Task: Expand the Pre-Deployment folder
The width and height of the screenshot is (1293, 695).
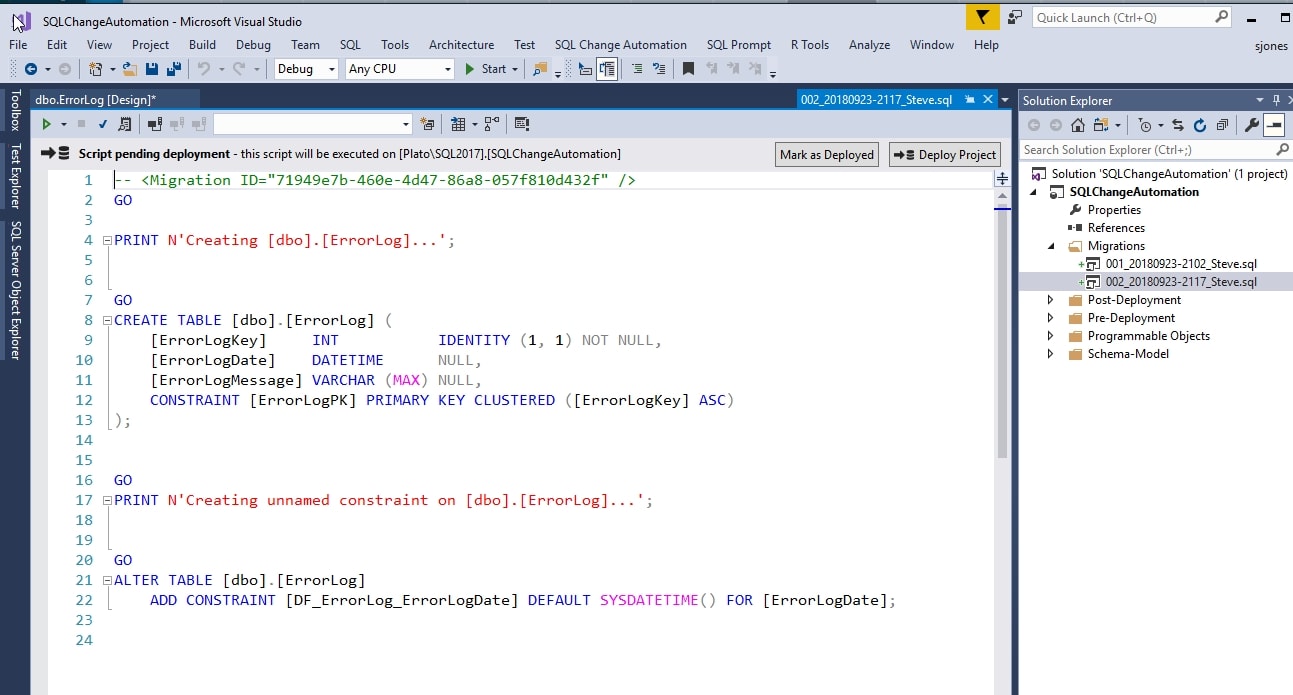Action: coord(1050,318)
